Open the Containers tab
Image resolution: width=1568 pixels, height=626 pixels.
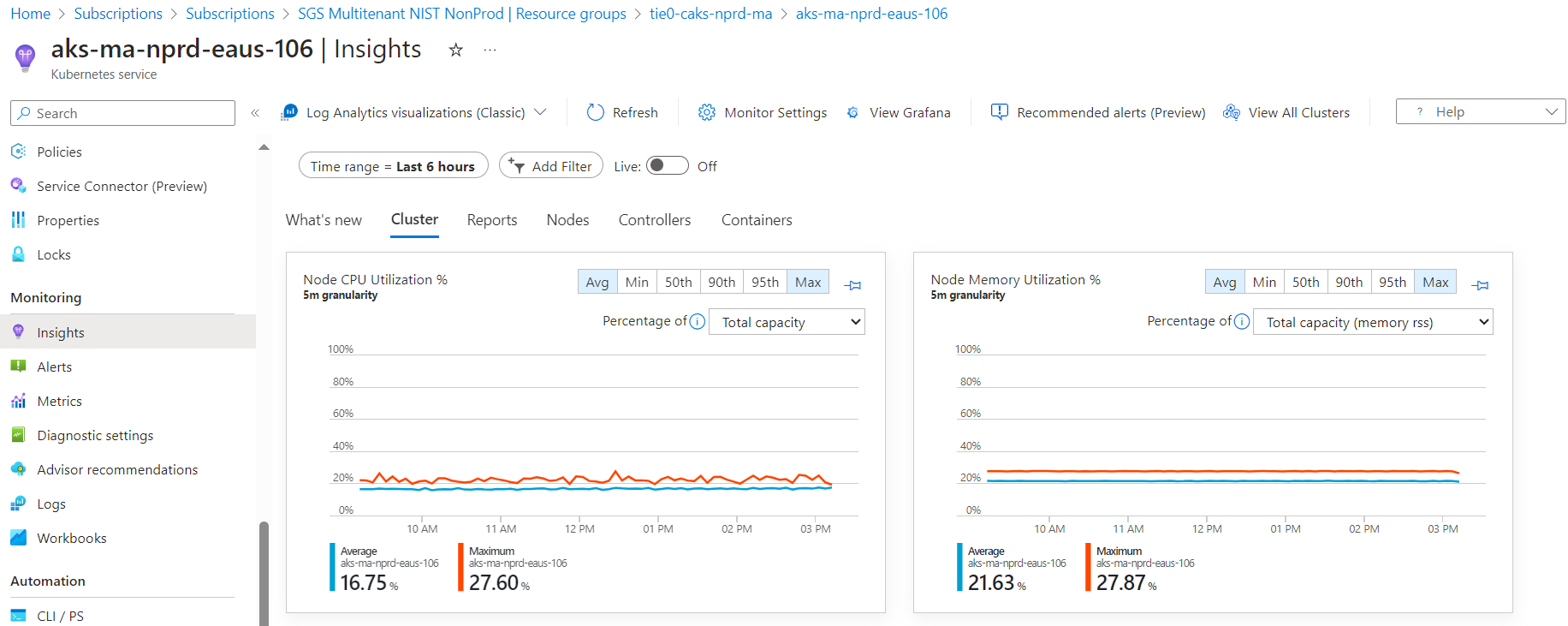pos(756,220)
